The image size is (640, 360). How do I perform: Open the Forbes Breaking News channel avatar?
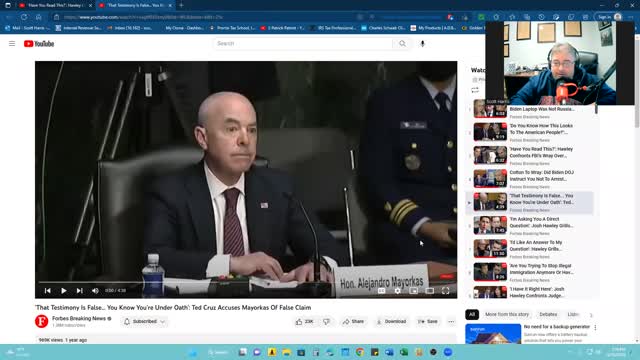tap(41, 321)
